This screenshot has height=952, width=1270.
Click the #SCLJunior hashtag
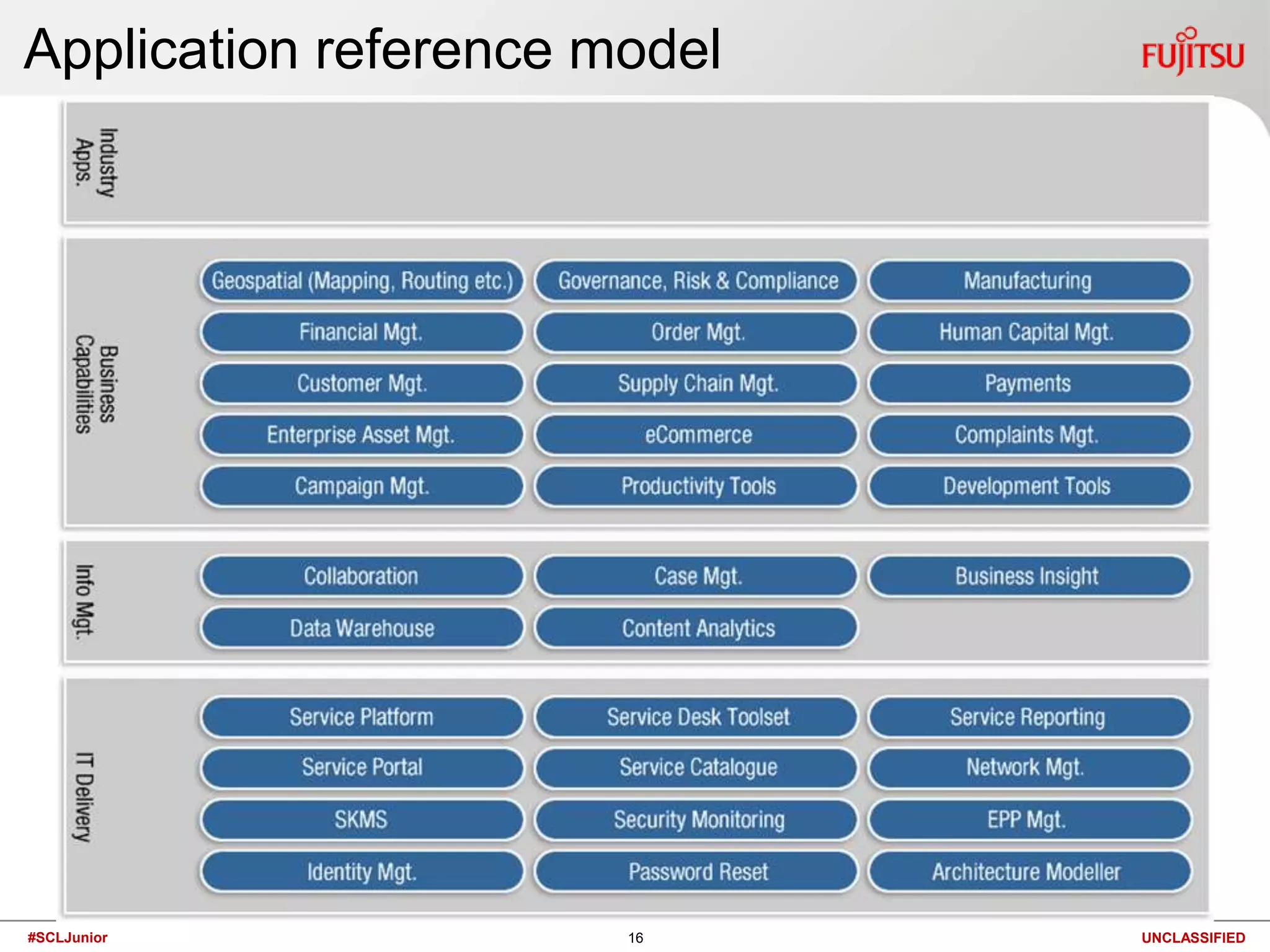[68, 938]
